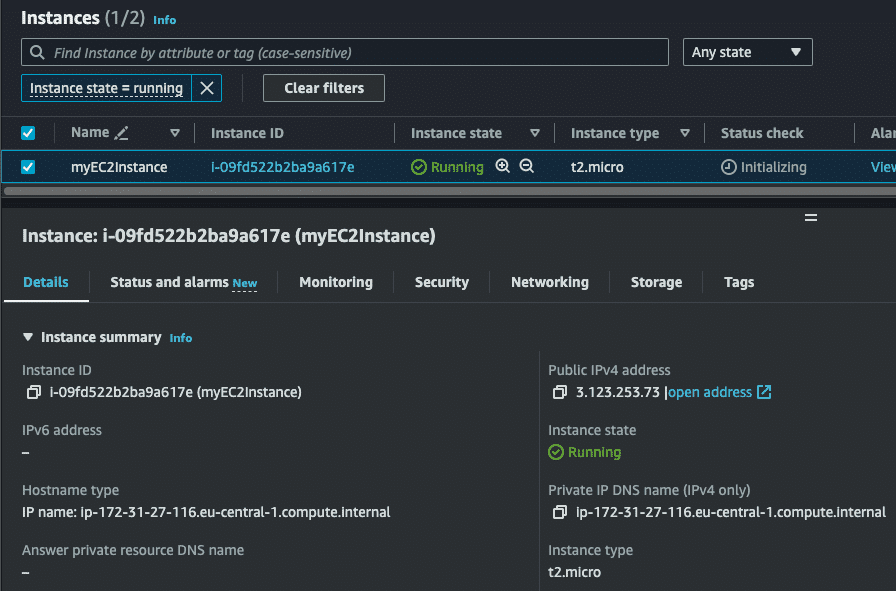Click the green Running status icon in table row
The width and height of the screenshot is (896, 591).
(x=419, y=167)
